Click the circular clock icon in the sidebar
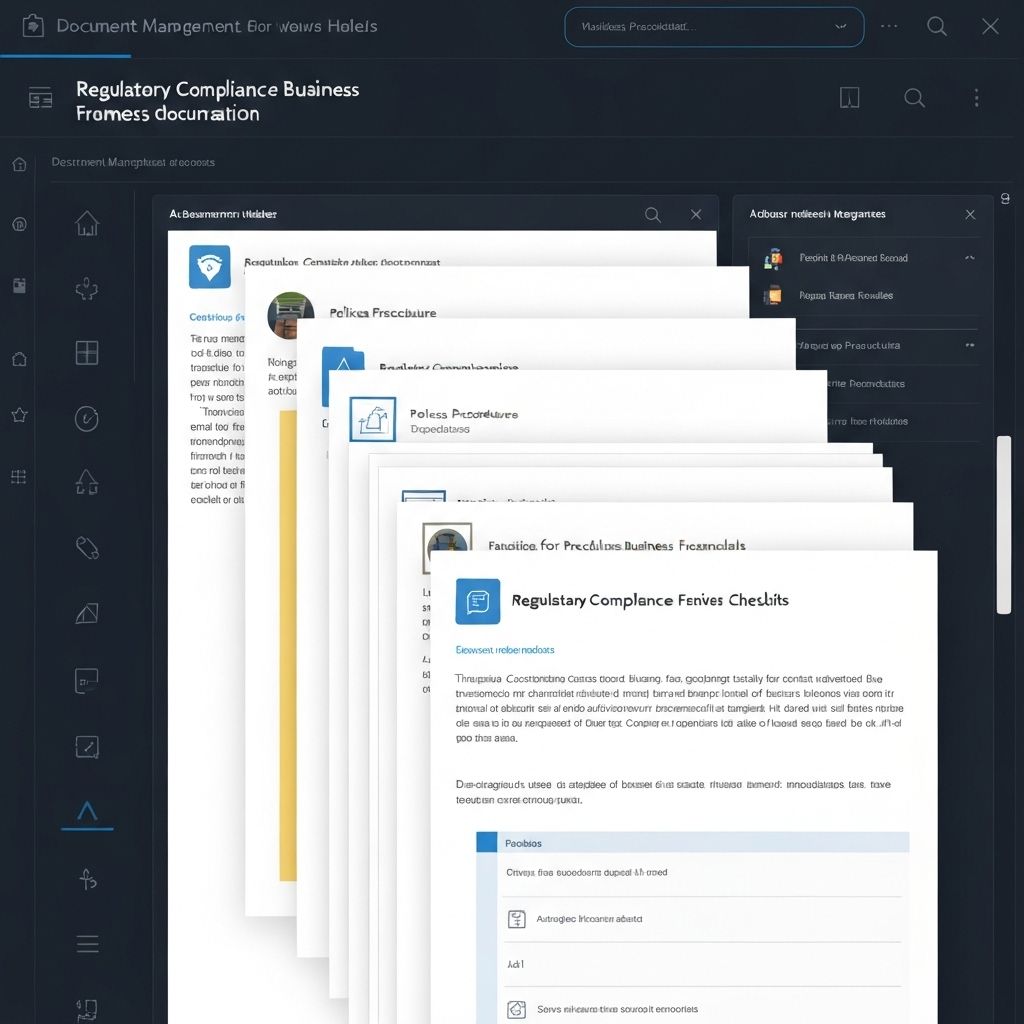This screenshot has height=1024, width=1024. click(87, 418)
